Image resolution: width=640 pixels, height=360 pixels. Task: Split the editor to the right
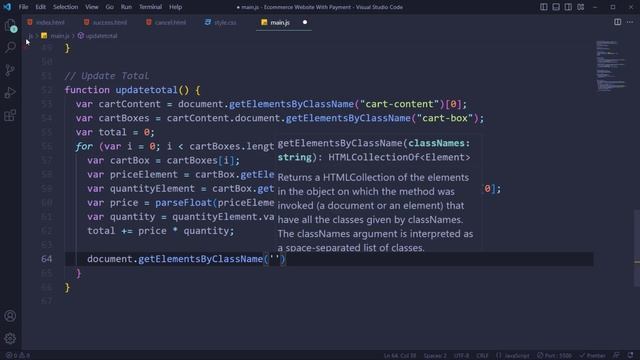tap(618, 22)
